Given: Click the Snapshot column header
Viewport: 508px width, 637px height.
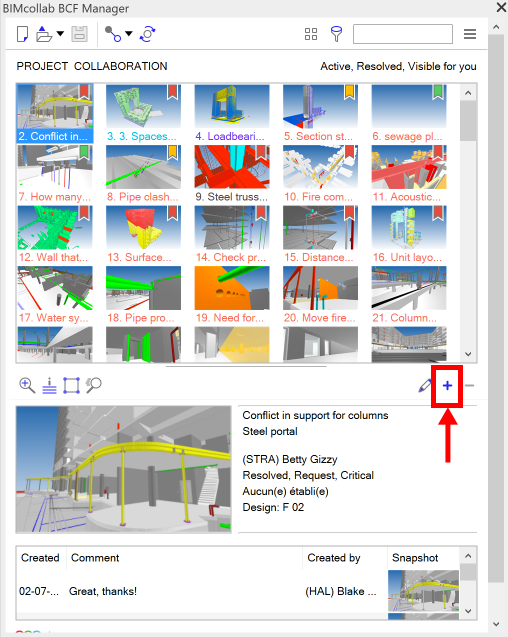Looking at the screenshot, I should (x=423, y=558).
